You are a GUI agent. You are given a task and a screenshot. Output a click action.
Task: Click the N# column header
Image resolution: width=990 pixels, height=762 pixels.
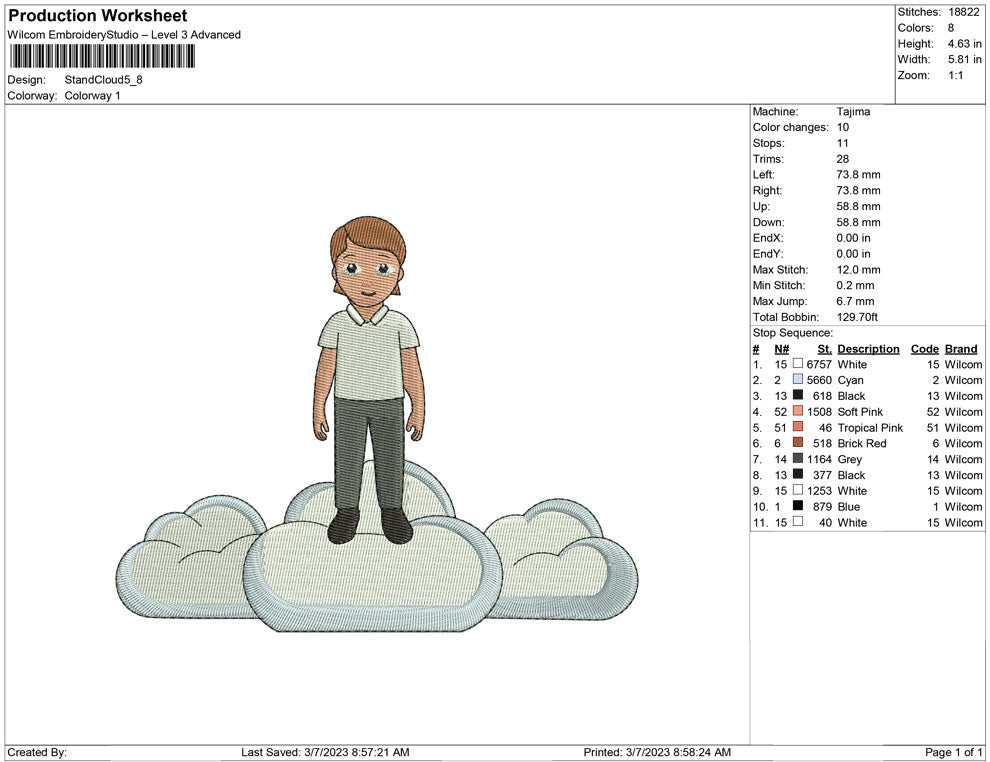pyautogui.click(x=781, y=349)
